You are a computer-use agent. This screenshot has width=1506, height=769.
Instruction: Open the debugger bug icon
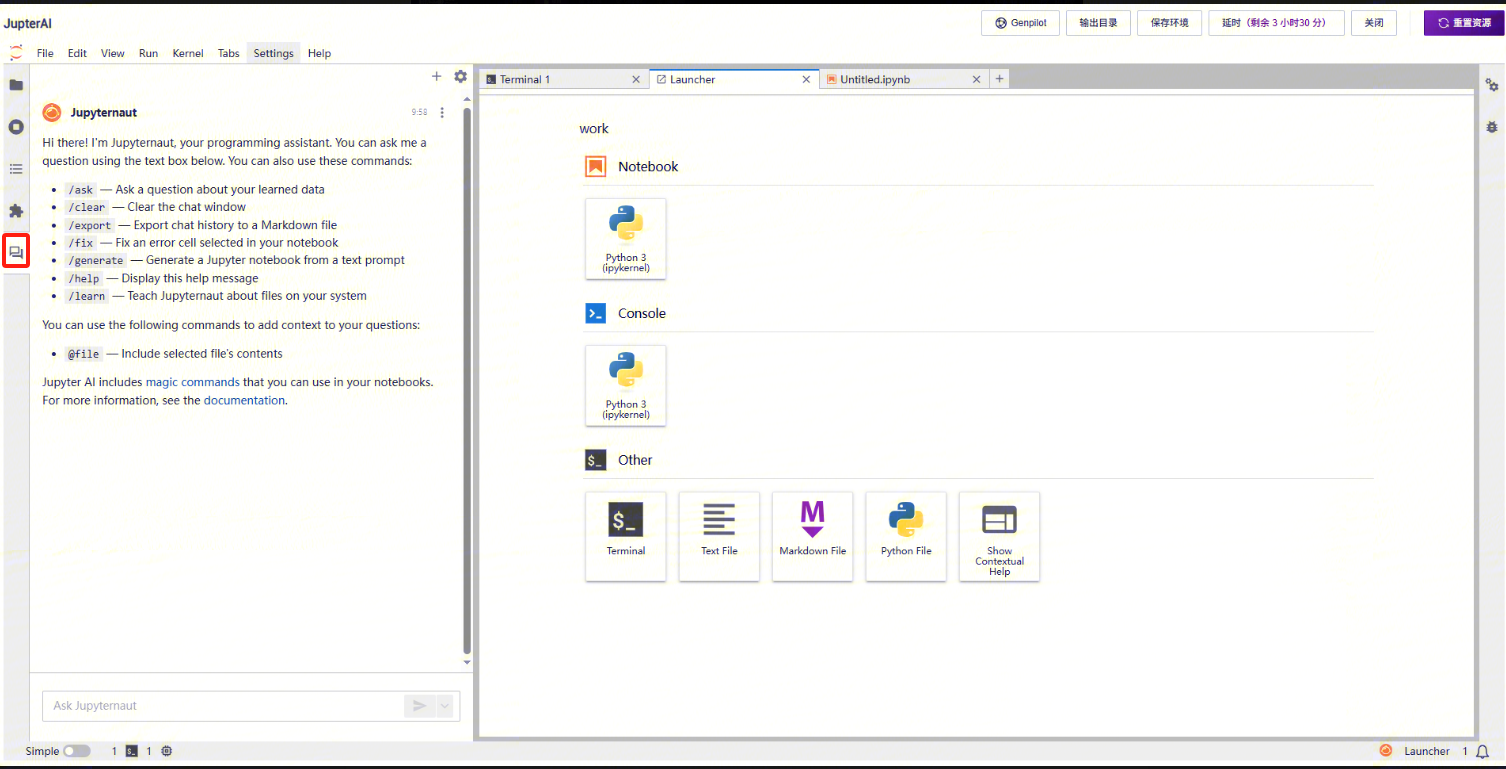coord(1492,127)
